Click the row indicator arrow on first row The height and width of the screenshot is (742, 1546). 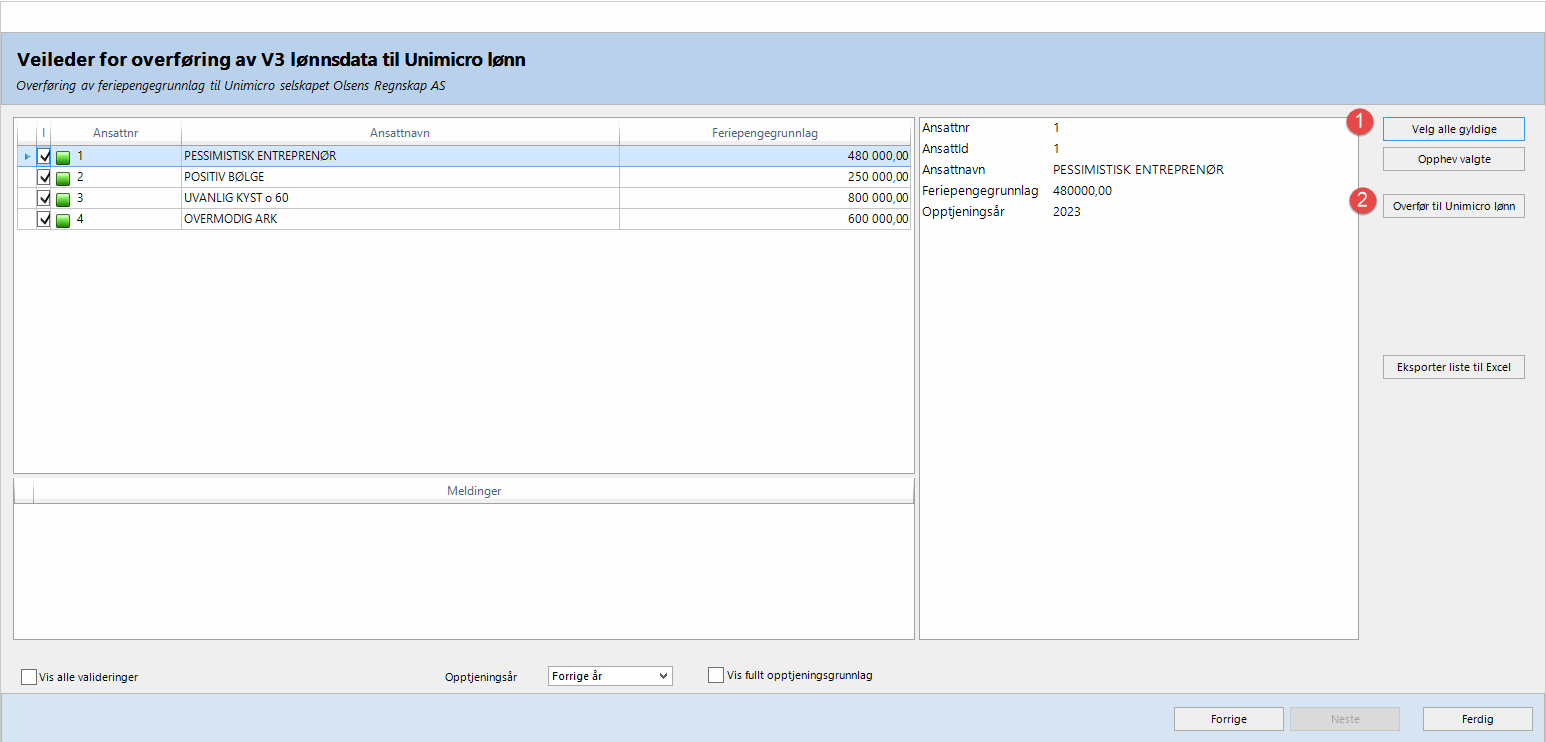pos(27,157)
